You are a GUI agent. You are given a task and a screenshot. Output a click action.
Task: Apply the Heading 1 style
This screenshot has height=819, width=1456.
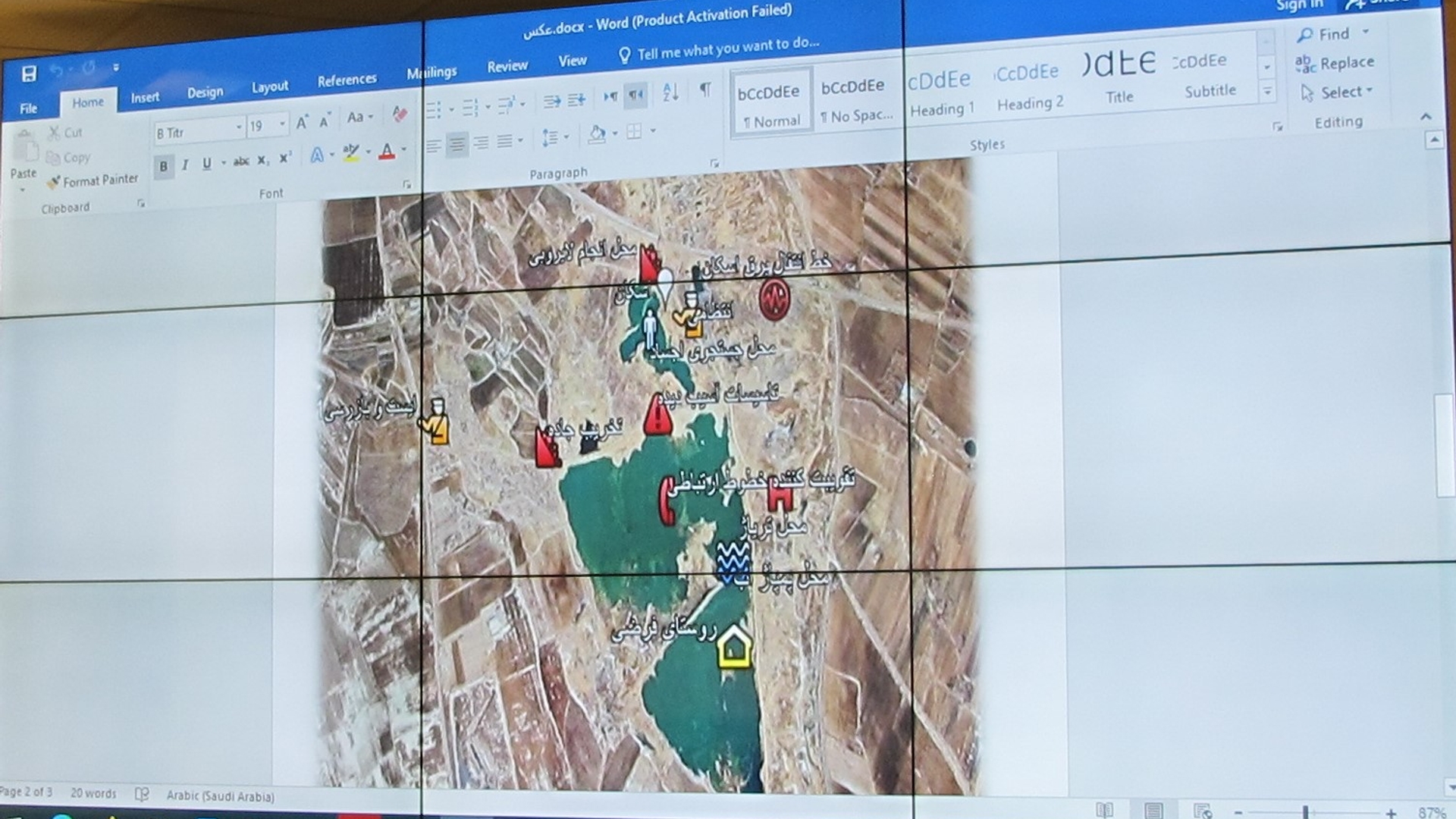point(941,94)
